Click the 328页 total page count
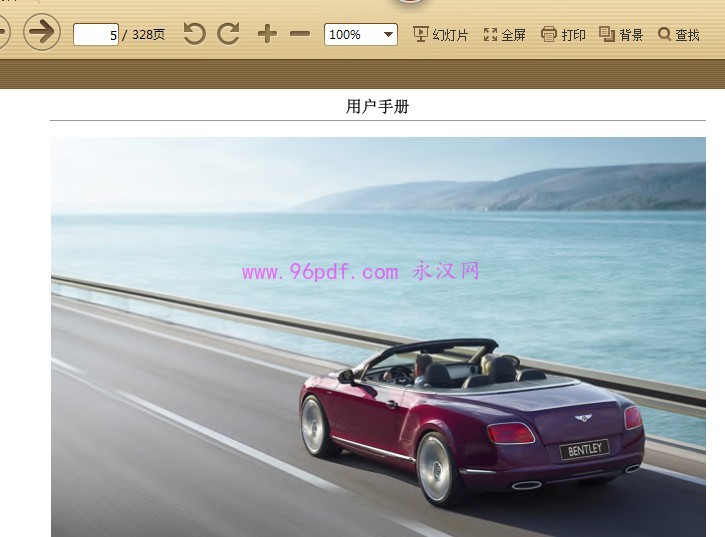This screenshot has height=537, width=725. pyautogui.click(x=148, y=35)
